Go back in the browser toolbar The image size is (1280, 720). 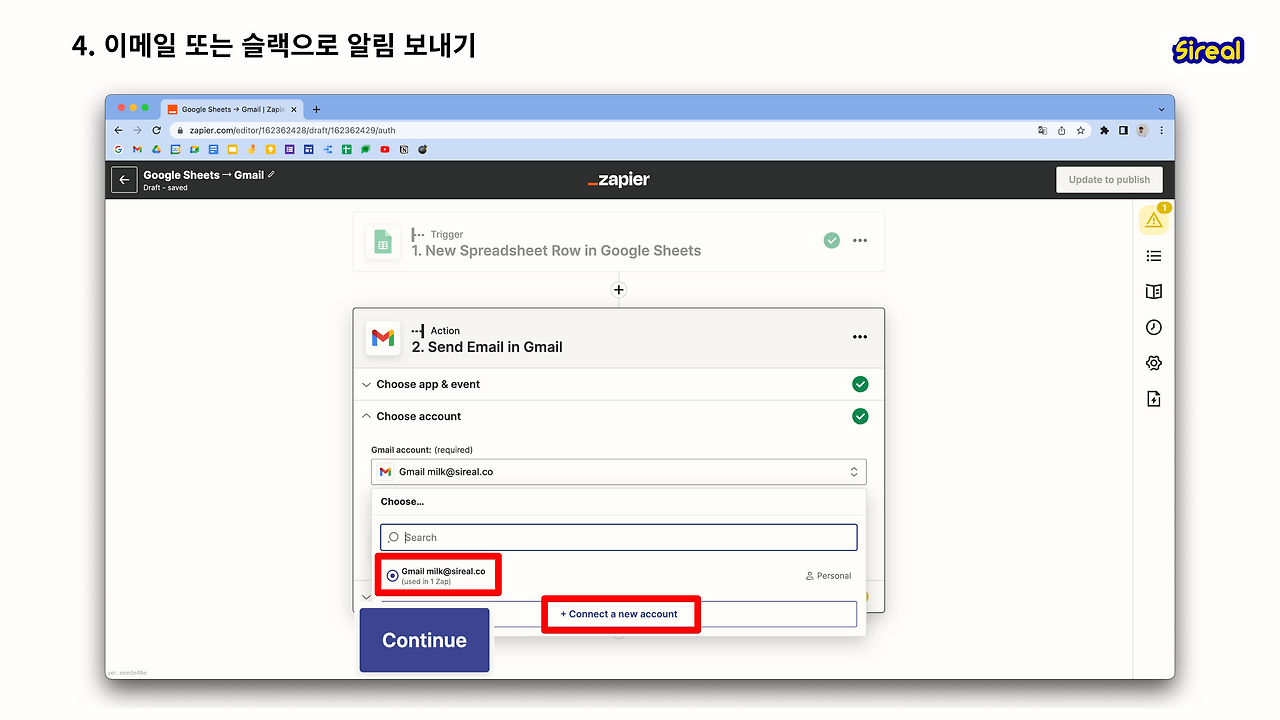coord(118,130)
